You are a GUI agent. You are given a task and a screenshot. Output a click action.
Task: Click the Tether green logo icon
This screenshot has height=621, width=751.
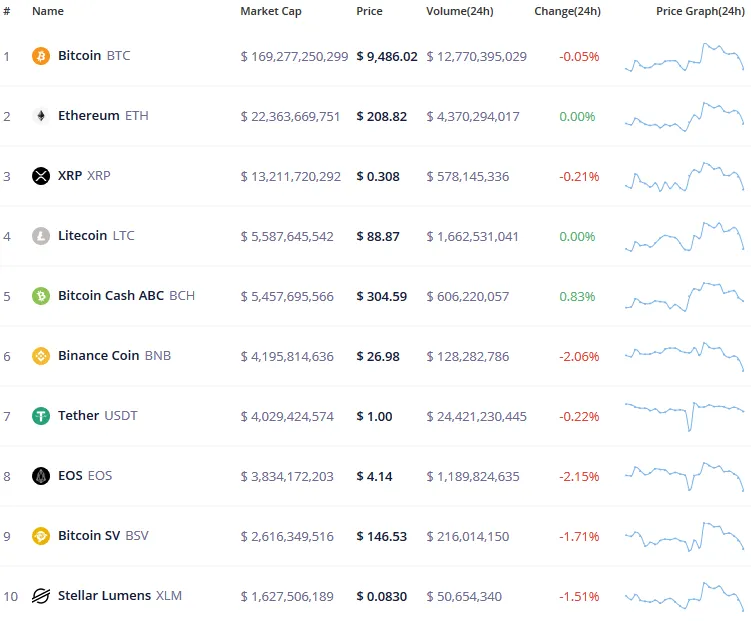click(x=41, y=416)
